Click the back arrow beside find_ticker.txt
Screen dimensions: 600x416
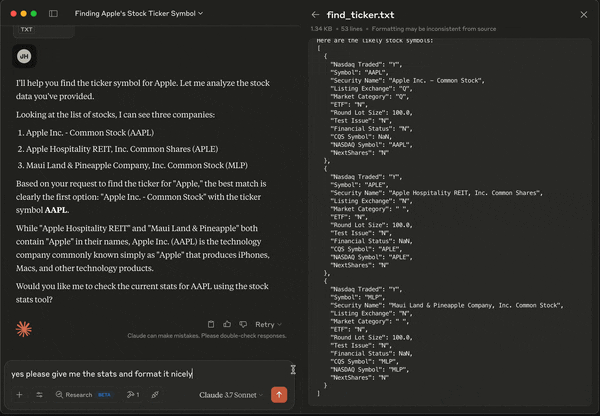pos(315,15)
